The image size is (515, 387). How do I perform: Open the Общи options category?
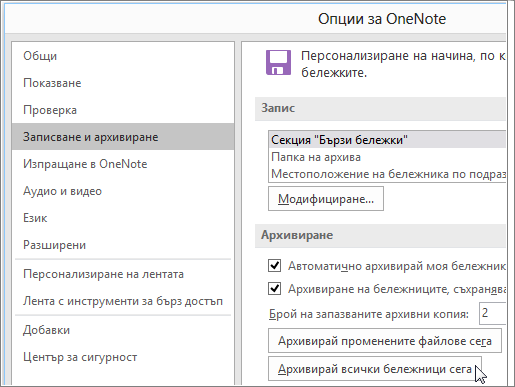click(x=123, y=56)
